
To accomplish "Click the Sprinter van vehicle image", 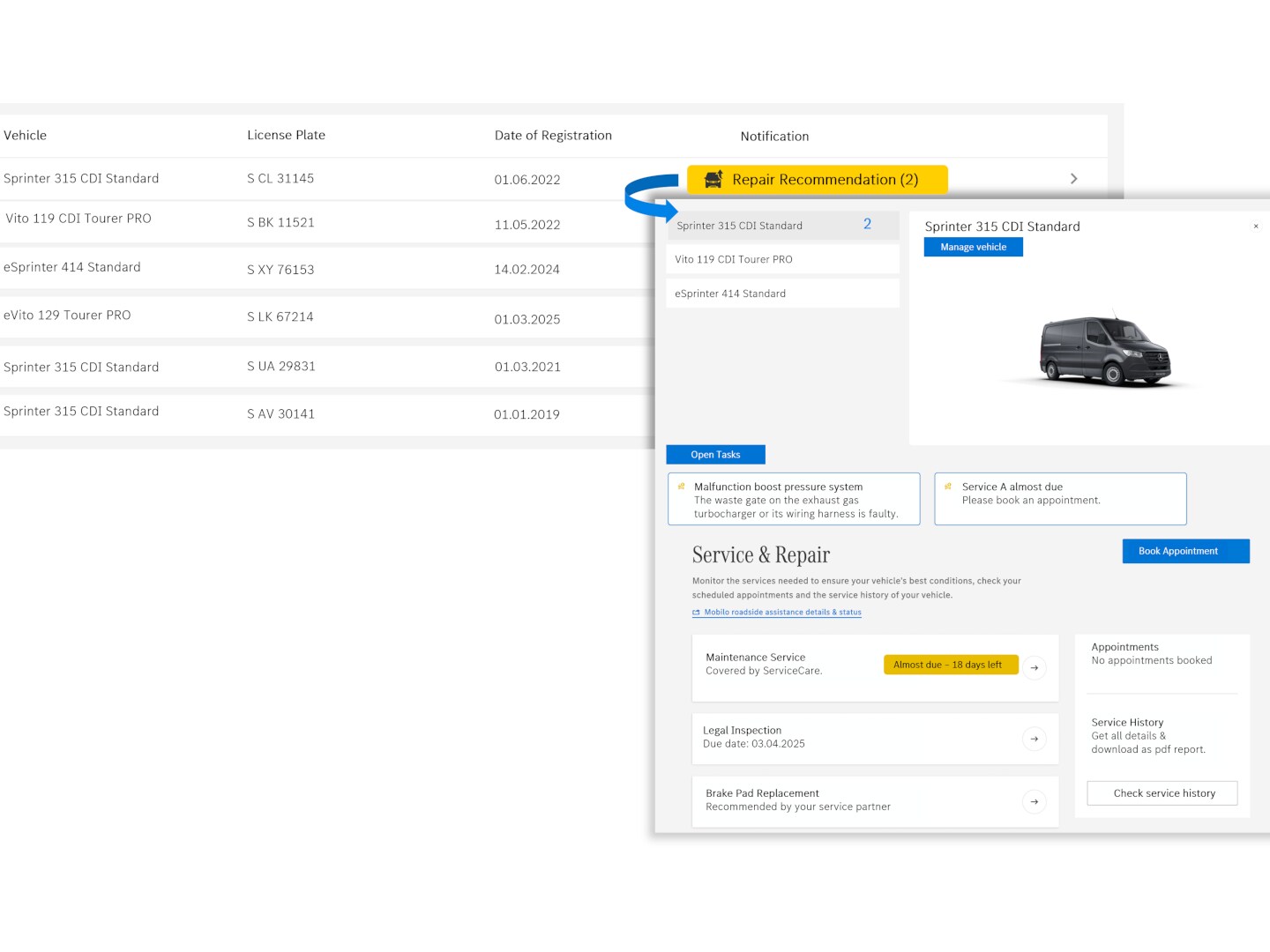I will (1104, 350).
